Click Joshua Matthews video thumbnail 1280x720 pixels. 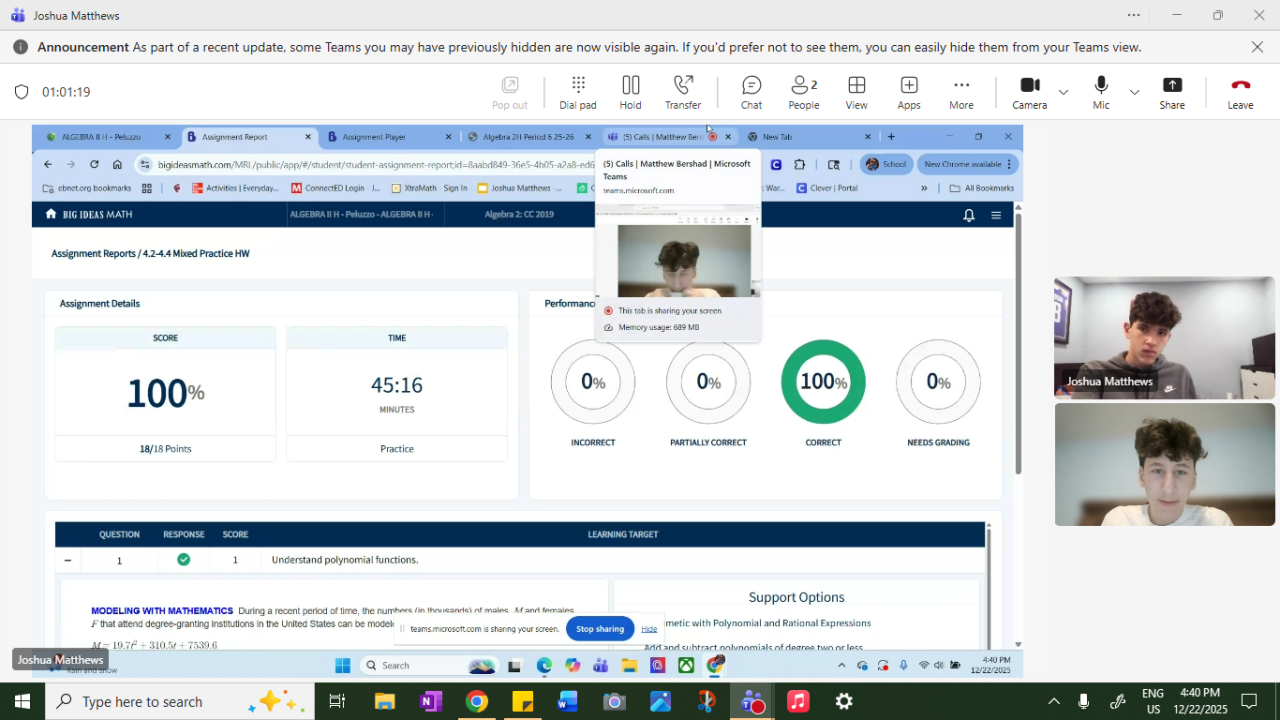click(x=1164, y=338)
